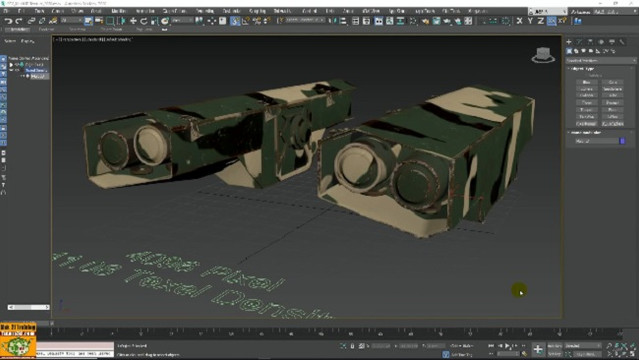Activate the Select and Scale tool
The width and height of the screenshot is (639, 360).
click(x=154, y=21)
